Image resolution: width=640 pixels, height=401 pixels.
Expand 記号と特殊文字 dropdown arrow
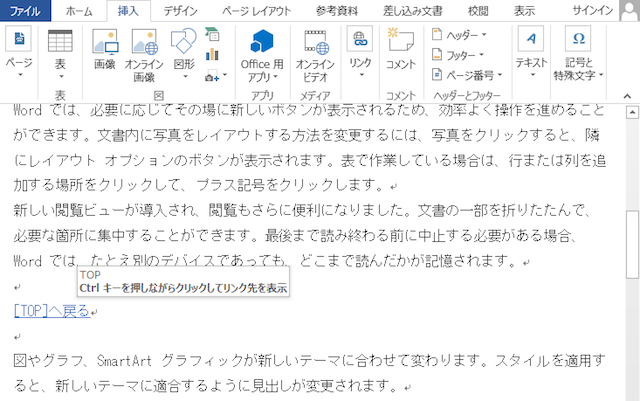point(601,75)
